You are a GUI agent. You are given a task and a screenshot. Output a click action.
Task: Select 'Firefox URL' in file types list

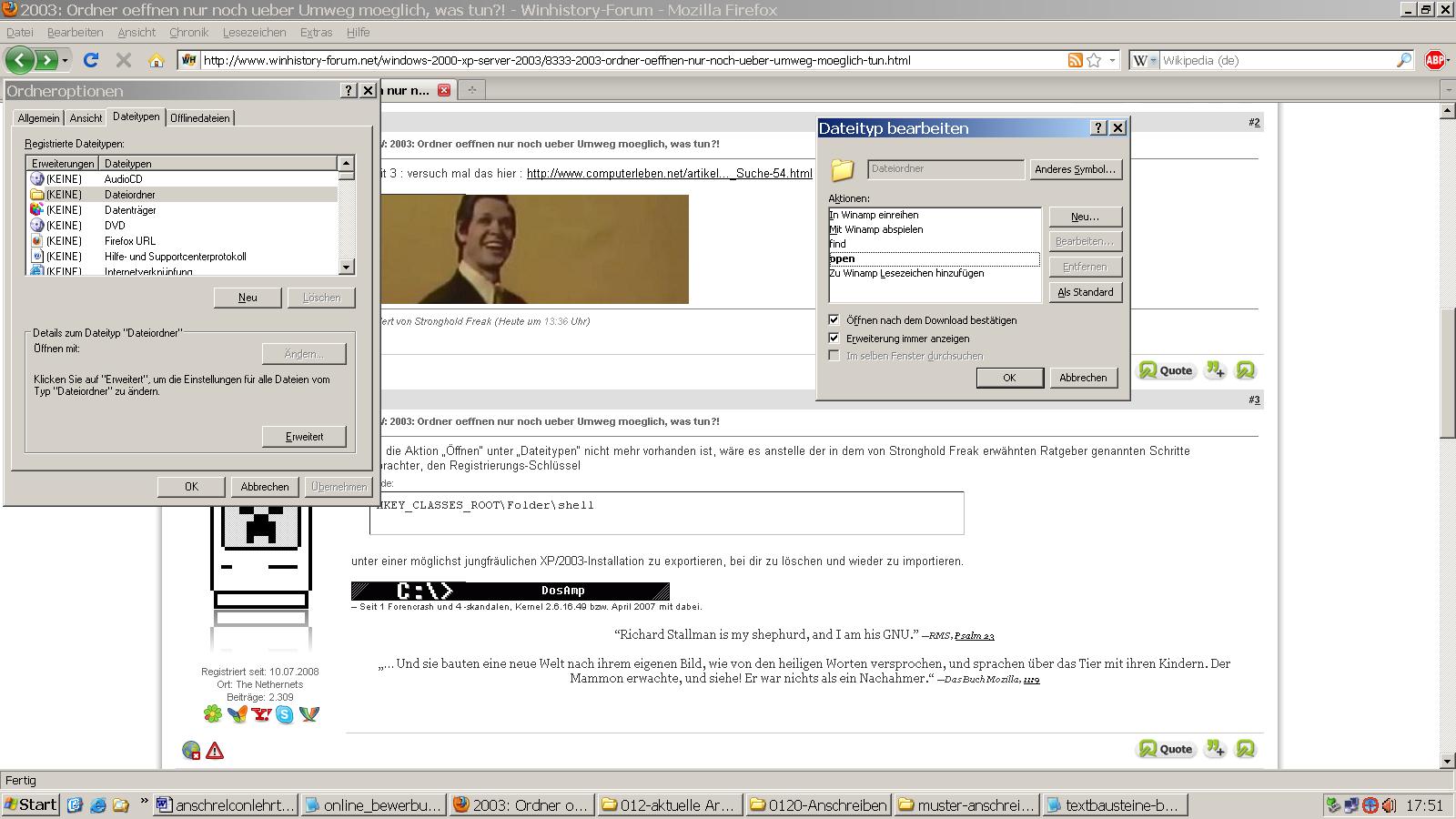(129, 241)
